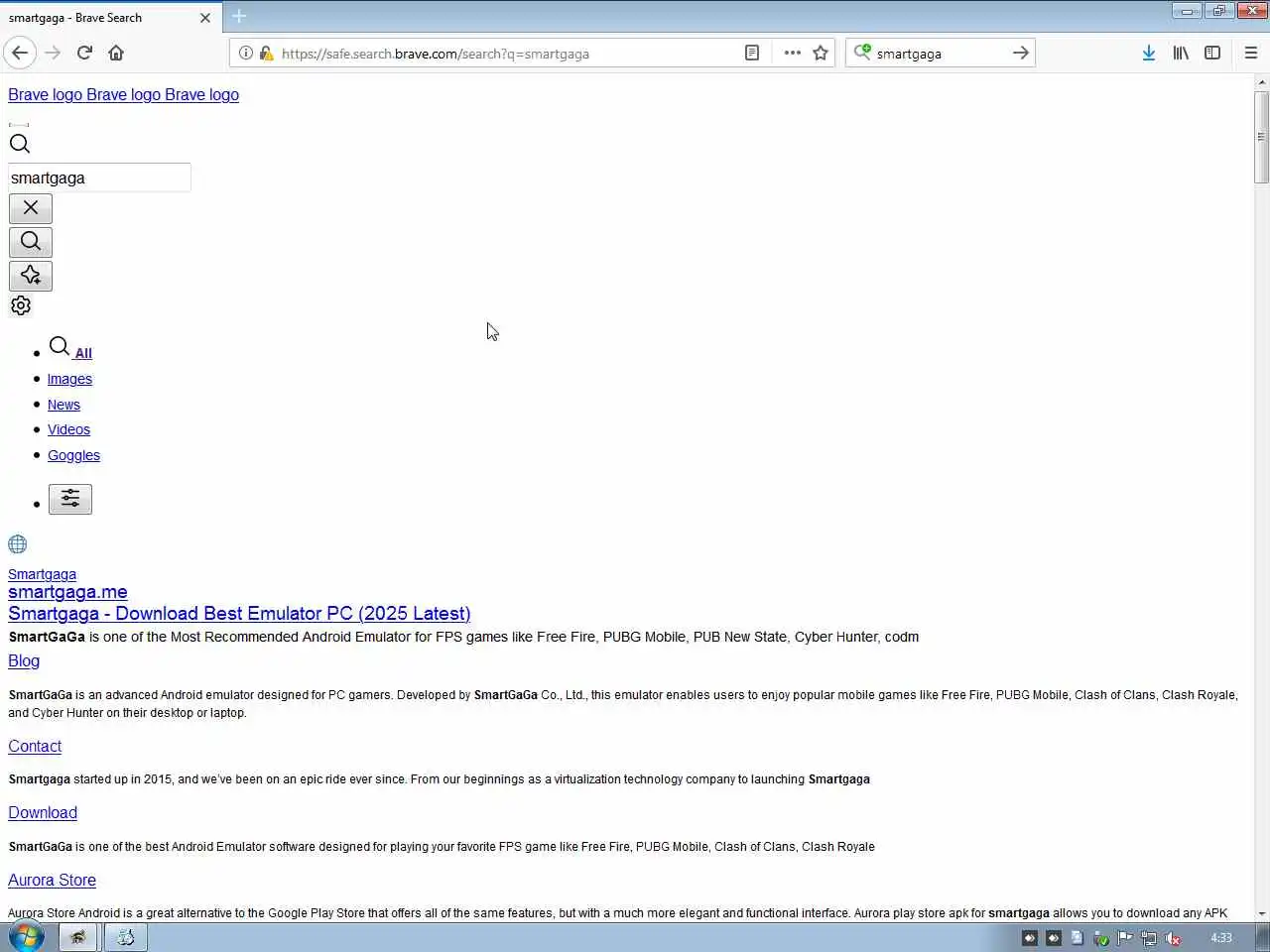Open the Goggles tab
The width and height of the screenshot is (1270, 952).
[x=73, y=455]
